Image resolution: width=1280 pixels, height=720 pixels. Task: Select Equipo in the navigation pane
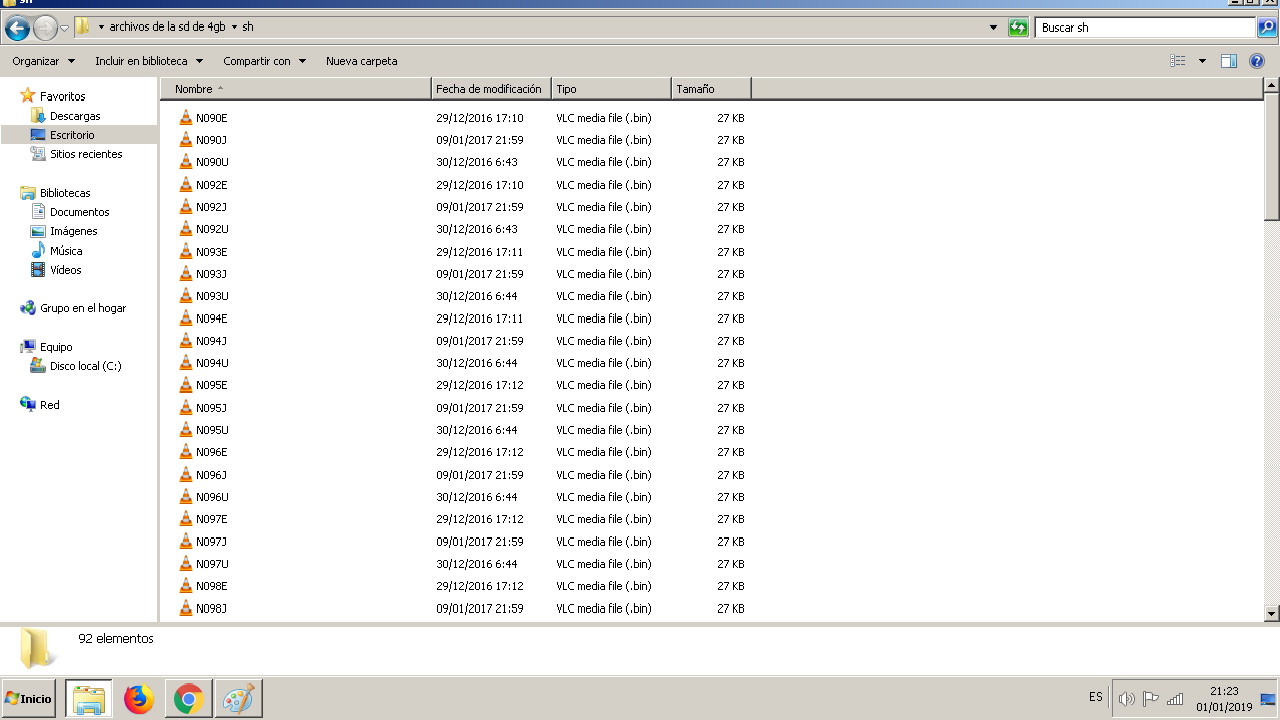56,347
